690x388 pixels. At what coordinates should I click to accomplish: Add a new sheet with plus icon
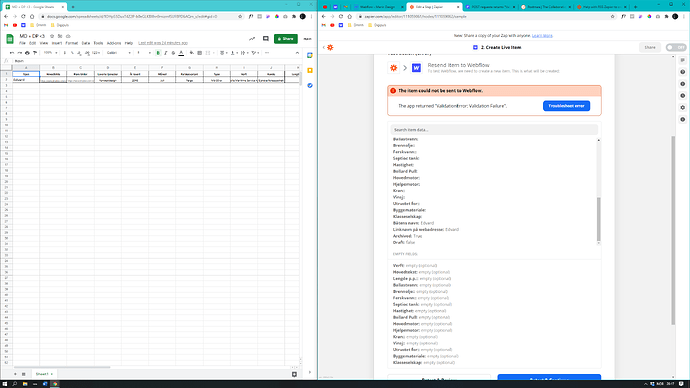point(15,374)
